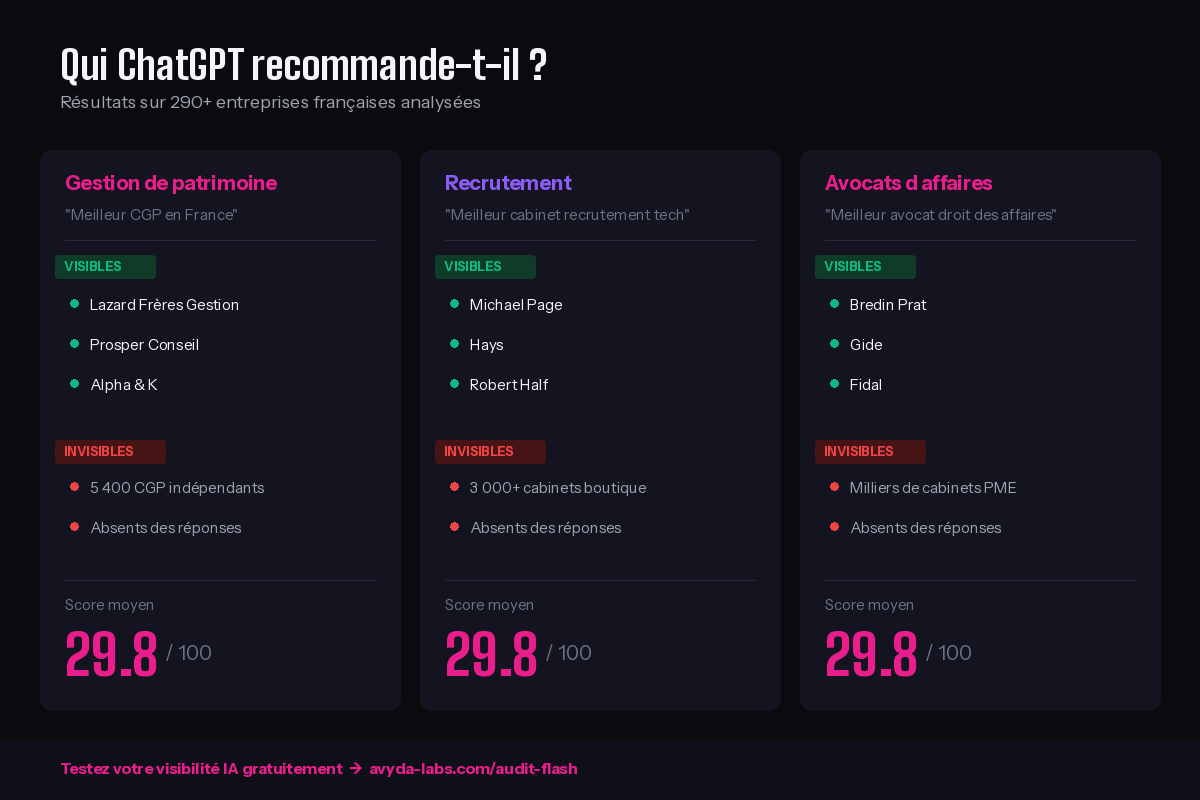Screen dimensions: 1200x800
Task: Click the green bullet beside Lazard Frères Gestion
Action: click(x=74, y=303)
